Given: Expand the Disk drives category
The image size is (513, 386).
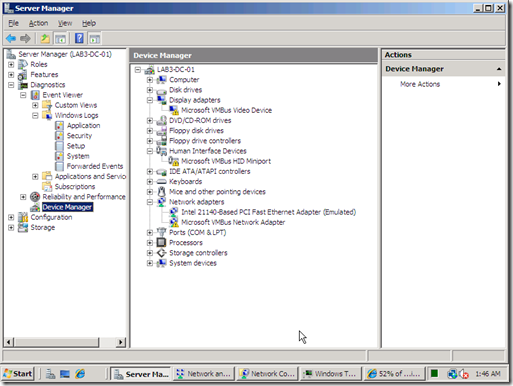Looking at the screenshot, I should pos(150,90).
